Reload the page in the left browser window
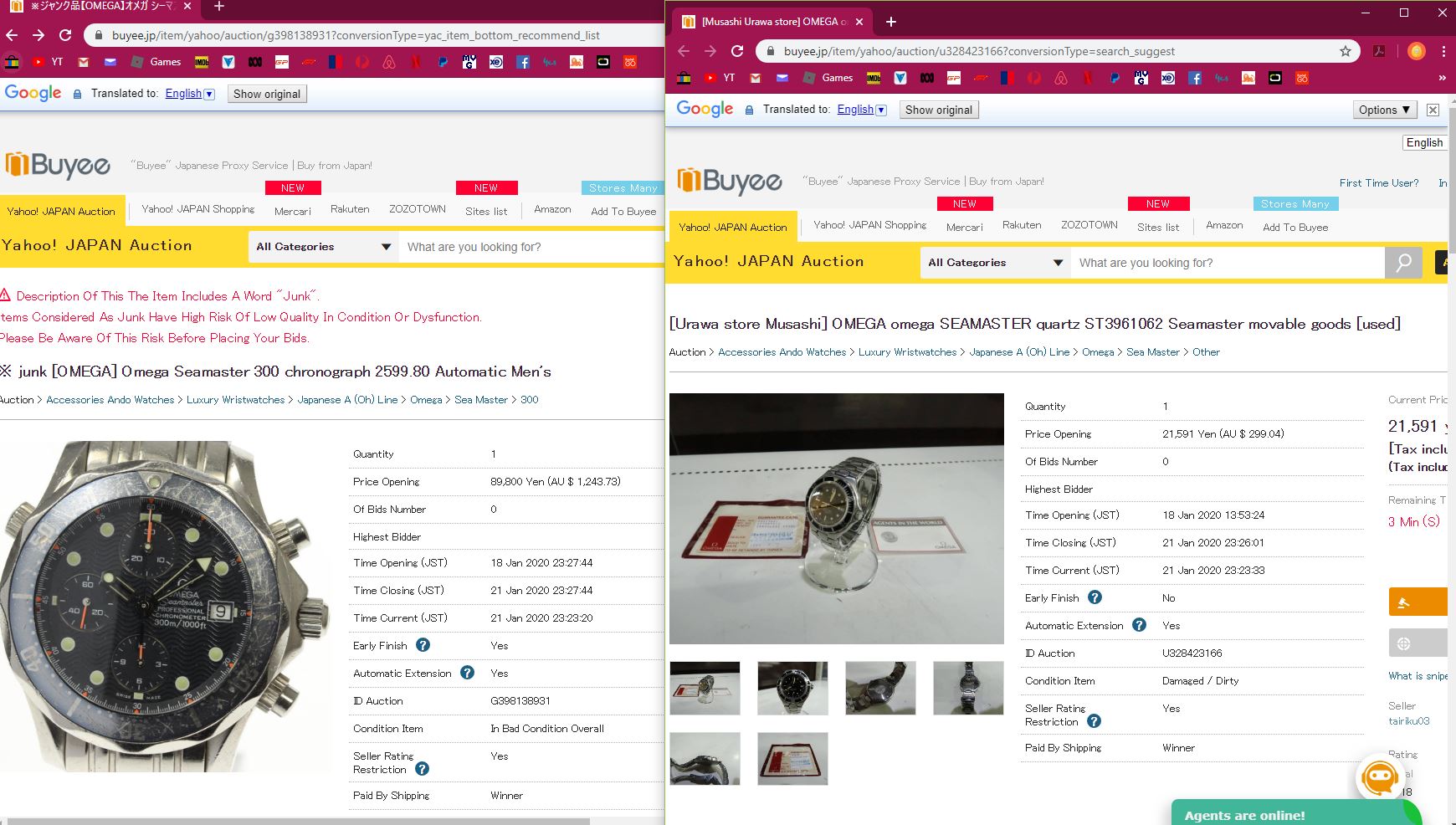This screenshot has width=1456, height=825. pyautogui.click(x=65, y=35)
